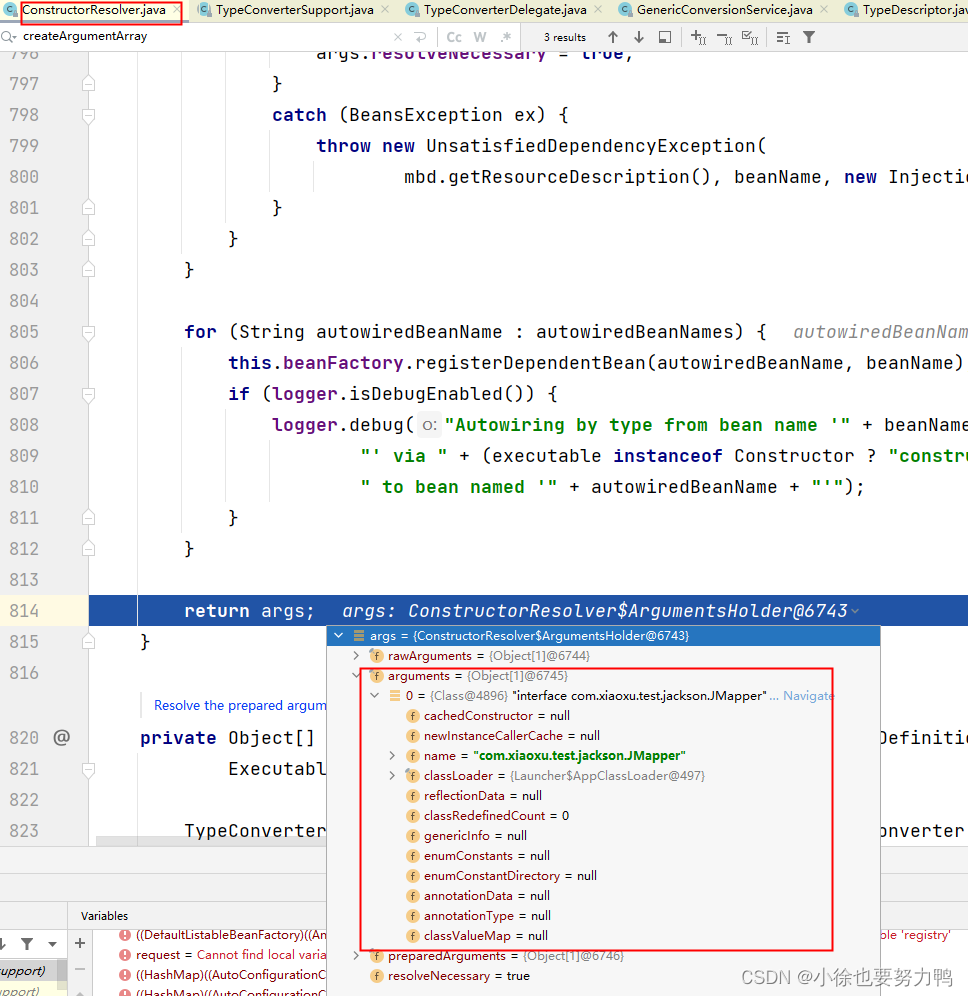Click the override gutter icon at line 820
Screen dimensions: 968x996
[x=62, y=737]
